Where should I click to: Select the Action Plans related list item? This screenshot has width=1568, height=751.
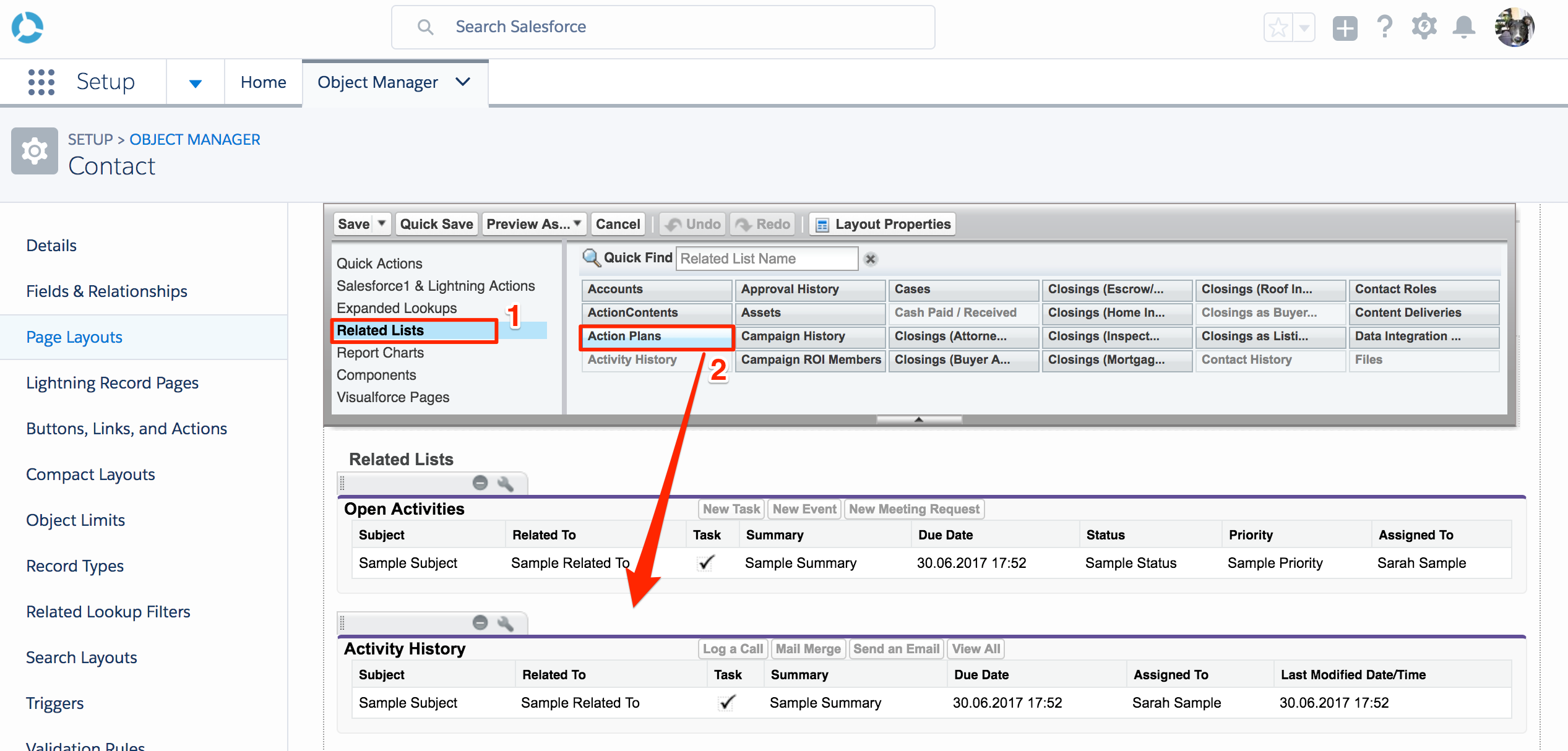(657, 337)
